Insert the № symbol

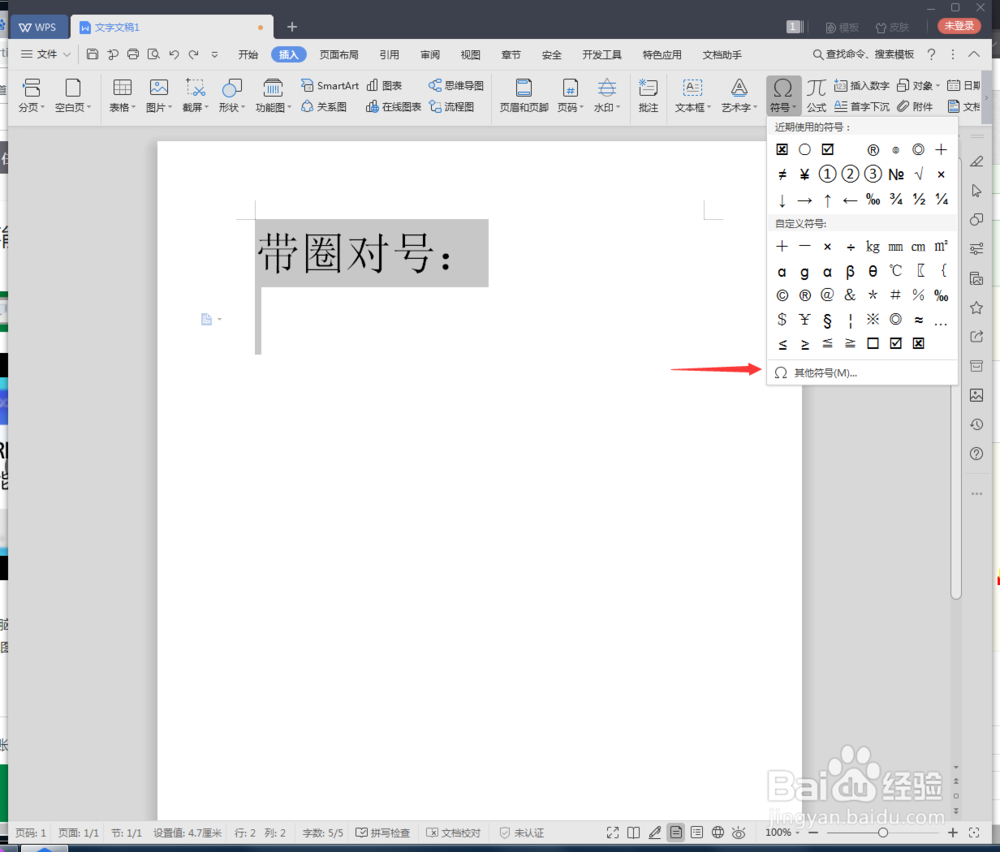tap(896, 174)
